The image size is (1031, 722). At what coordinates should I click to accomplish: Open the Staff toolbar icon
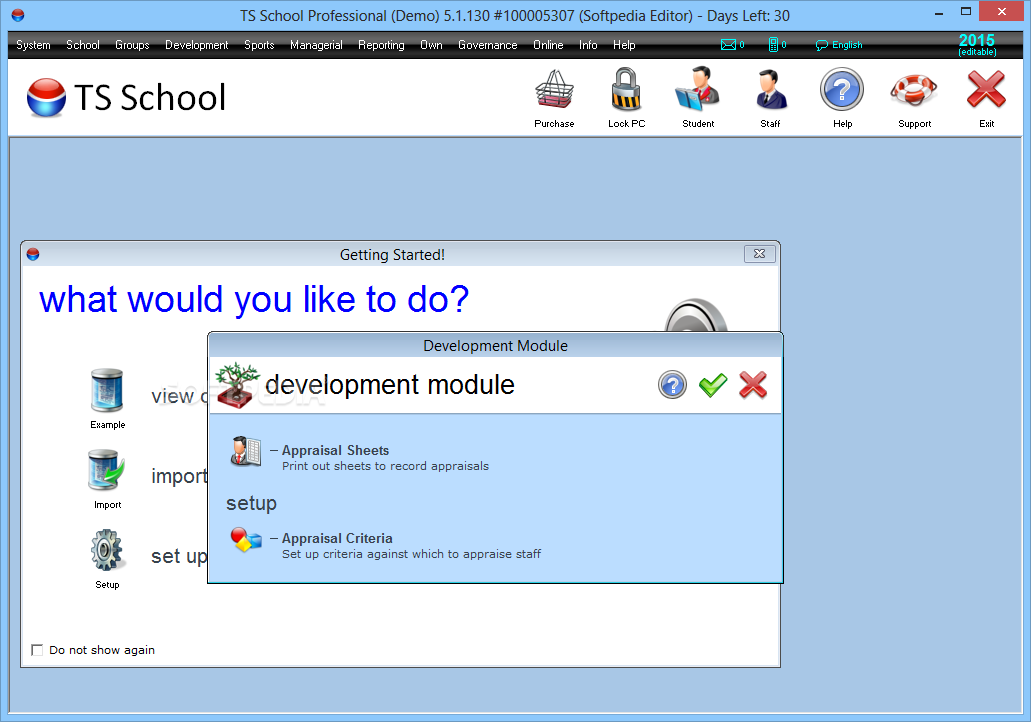771,90
